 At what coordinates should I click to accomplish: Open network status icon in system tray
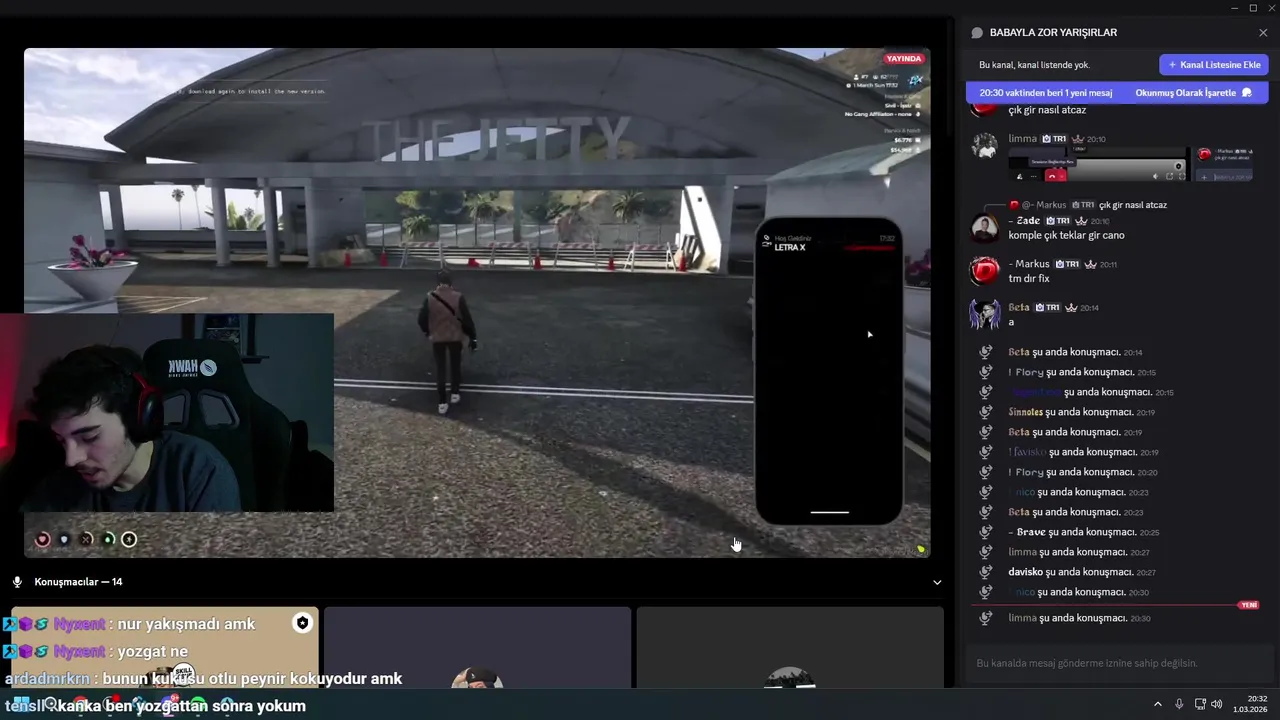[x=1200, y=704]
